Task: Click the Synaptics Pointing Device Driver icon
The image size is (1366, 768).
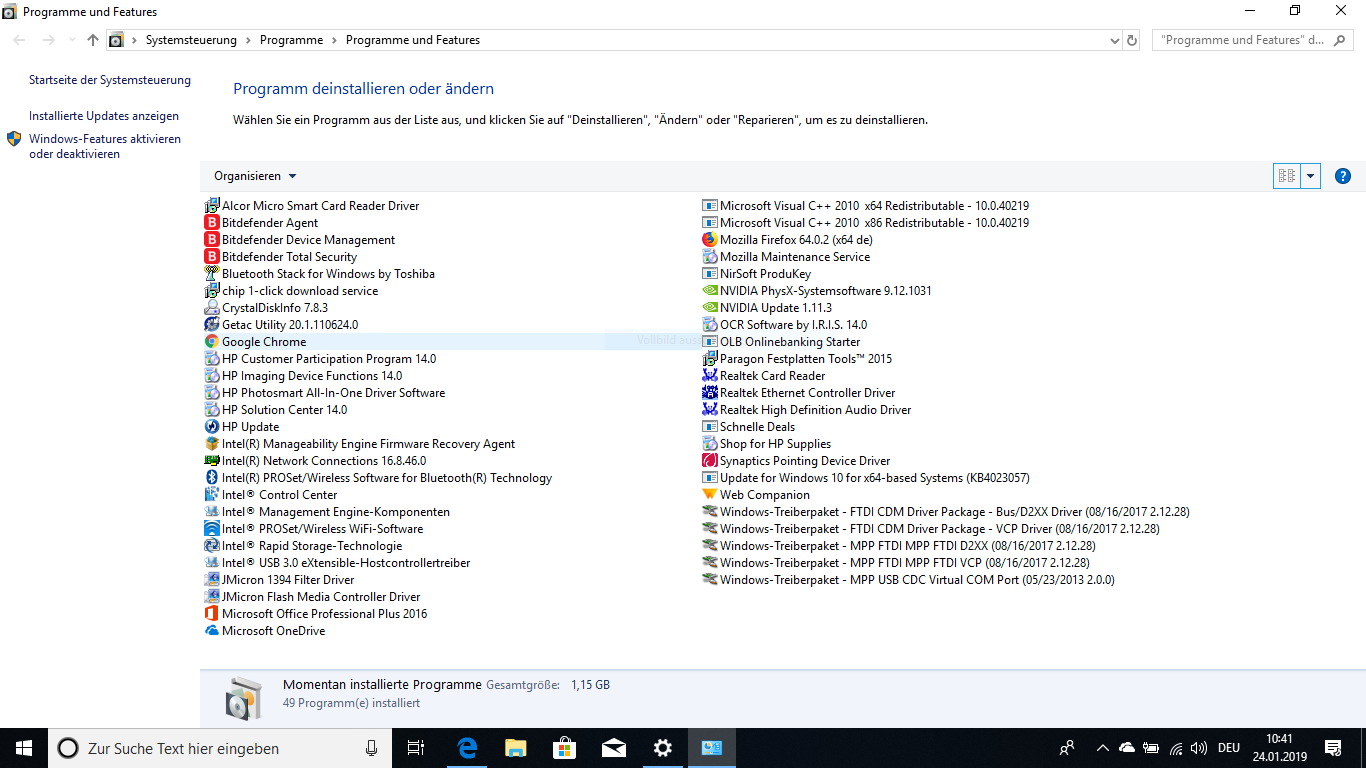Action: point(710,461)
